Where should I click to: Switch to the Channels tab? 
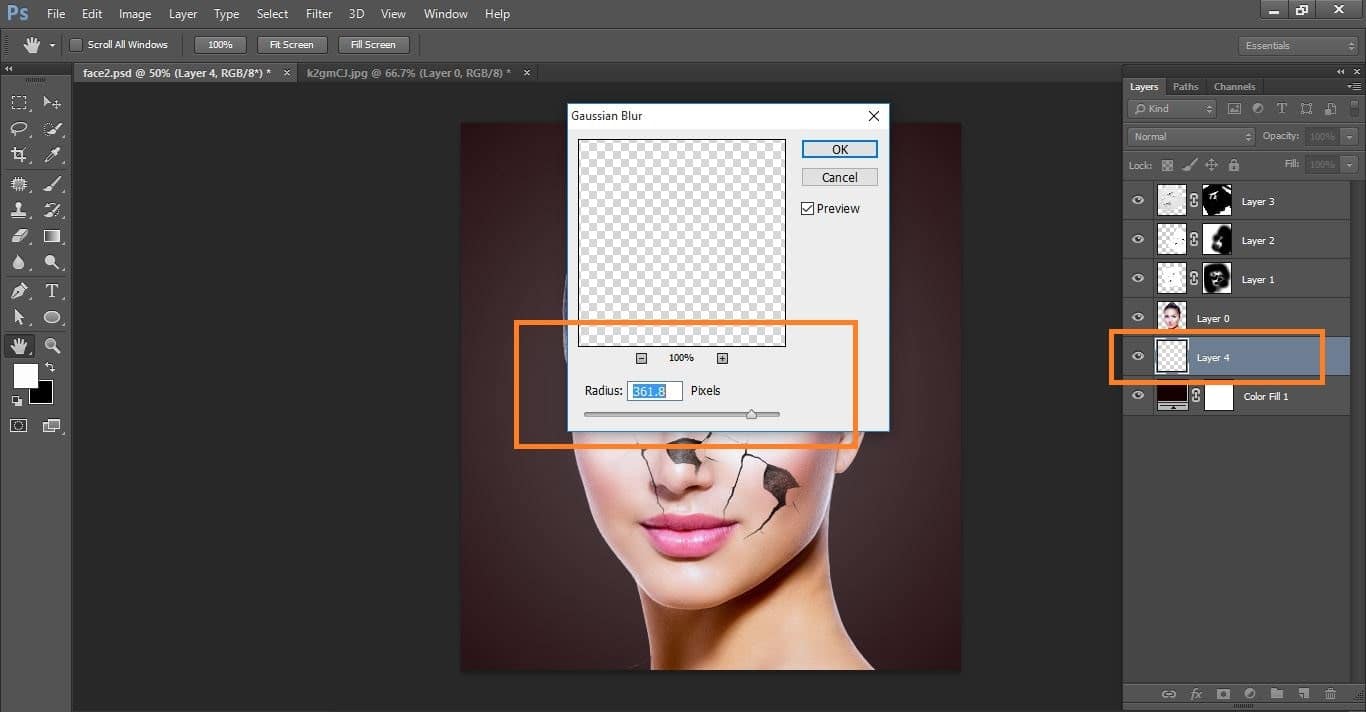[x=1234, y=87]
